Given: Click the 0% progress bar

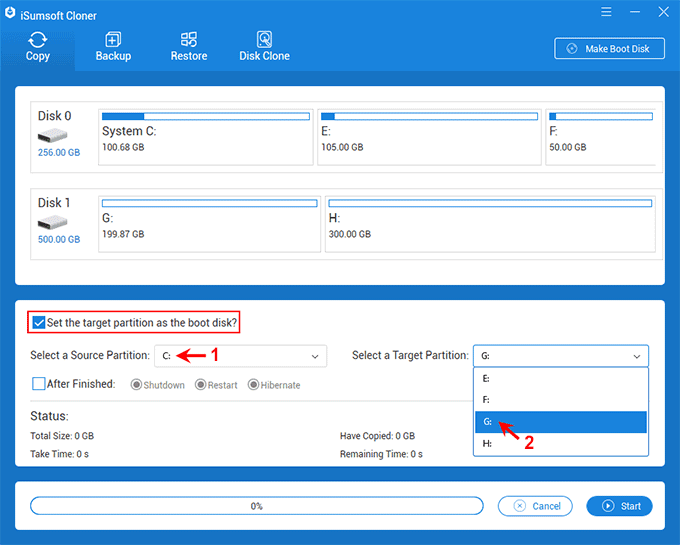Looking at the screenshot, I should tap(256, 506).
